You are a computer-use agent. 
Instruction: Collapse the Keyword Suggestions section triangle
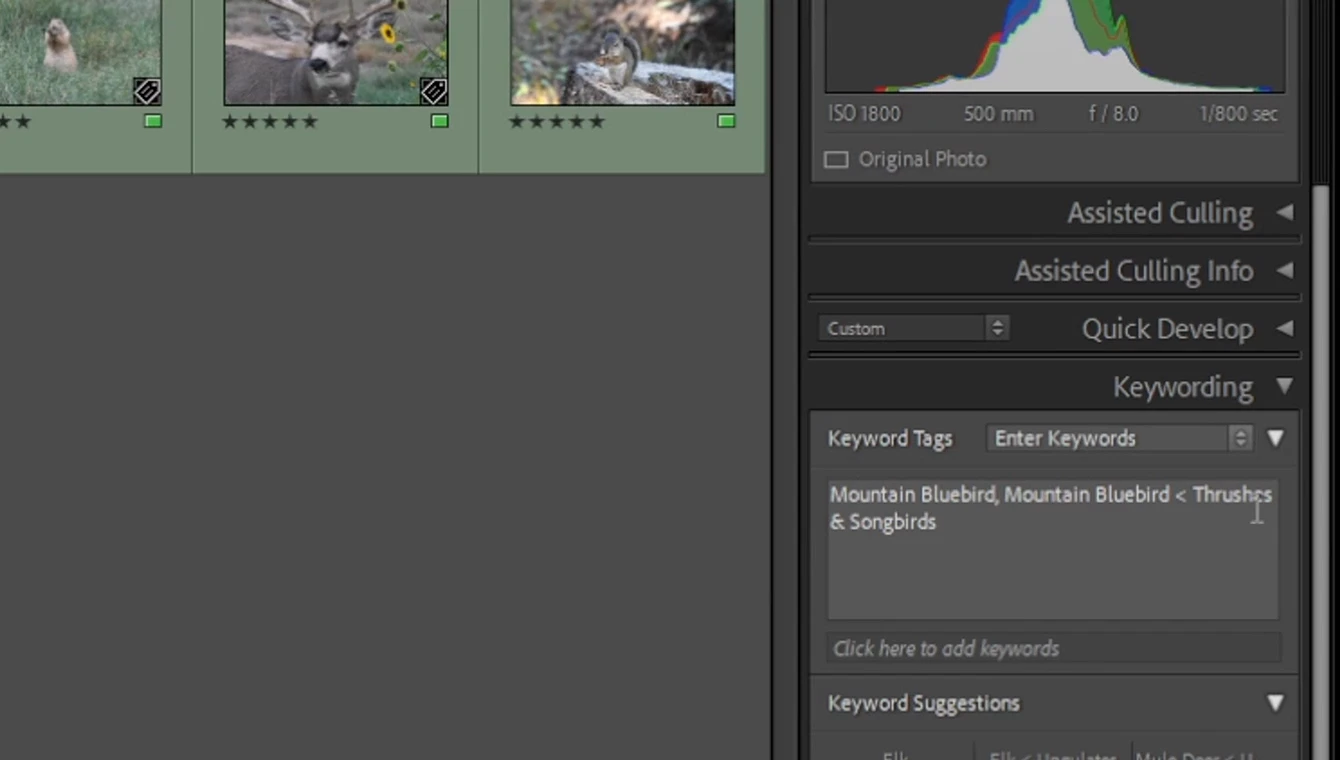click(x=1276, y=703)
